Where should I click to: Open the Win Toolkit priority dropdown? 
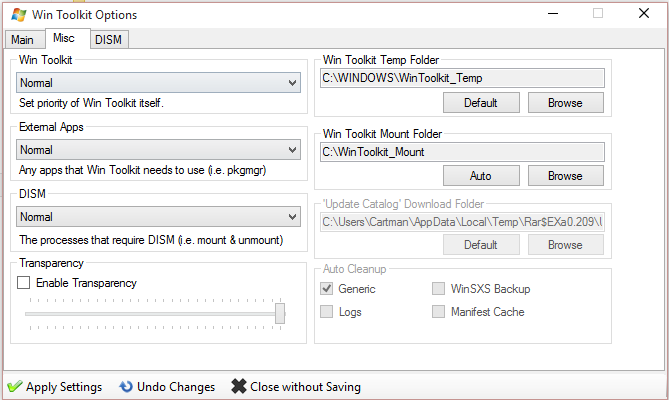(158, 83)
